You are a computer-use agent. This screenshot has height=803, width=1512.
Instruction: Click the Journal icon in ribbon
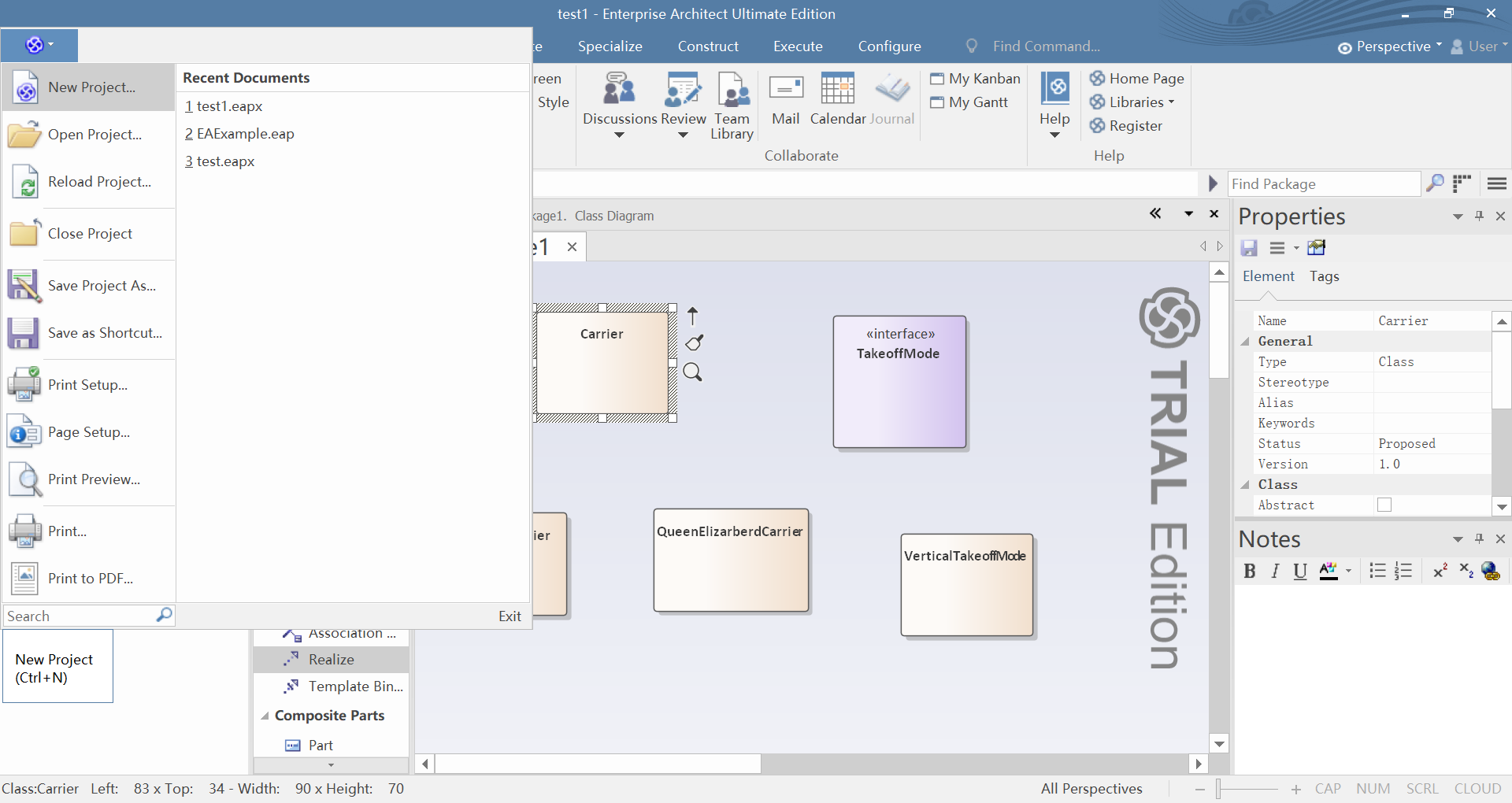pyautogui.click(x=892, y=100)
